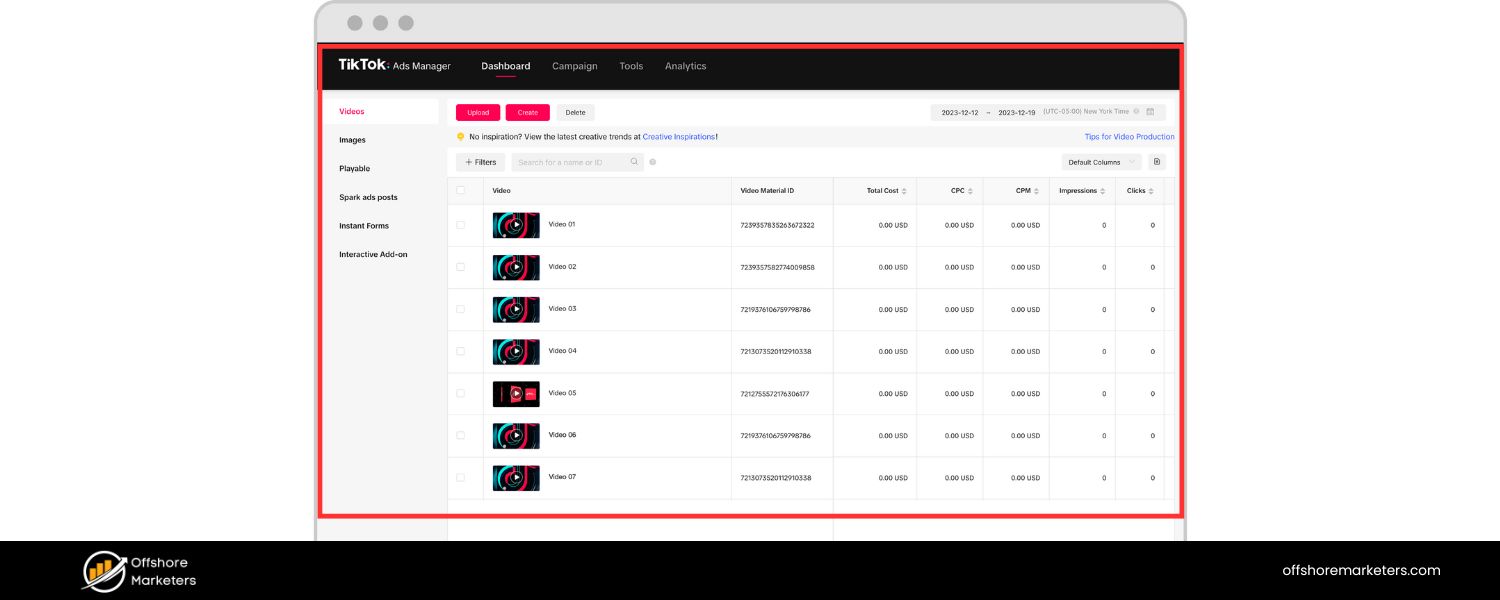
Task: Click the info icon next to search box
Action: coord(653,162)
